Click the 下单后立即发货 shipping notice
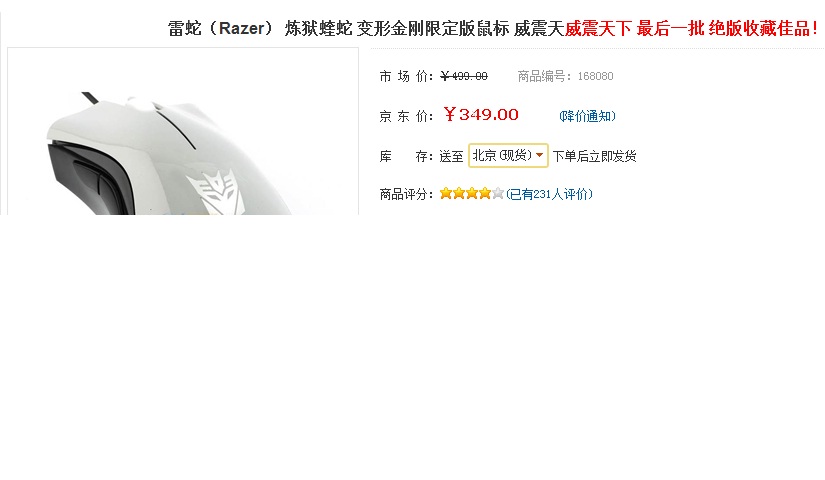 point(595,156)
